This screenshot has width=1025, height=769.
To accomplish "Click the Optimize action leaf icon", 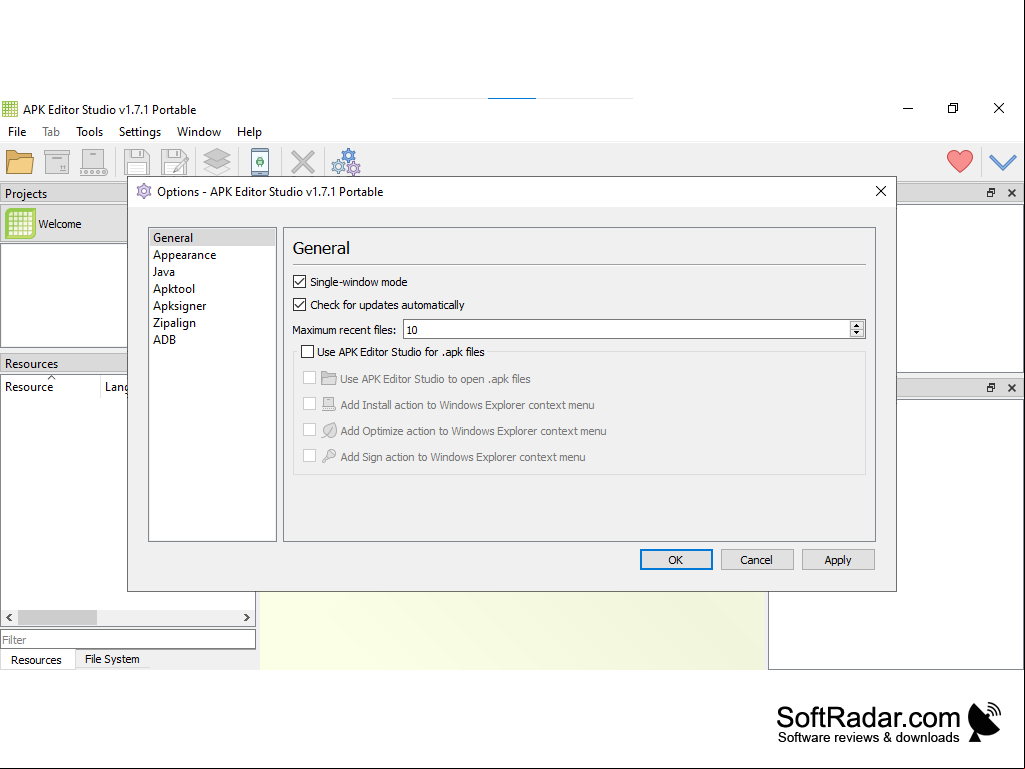I will [x=329, y=430].
